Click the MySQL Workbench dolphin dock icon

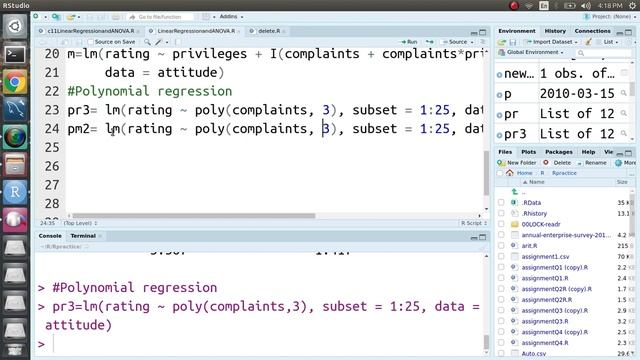coord(15,109)
